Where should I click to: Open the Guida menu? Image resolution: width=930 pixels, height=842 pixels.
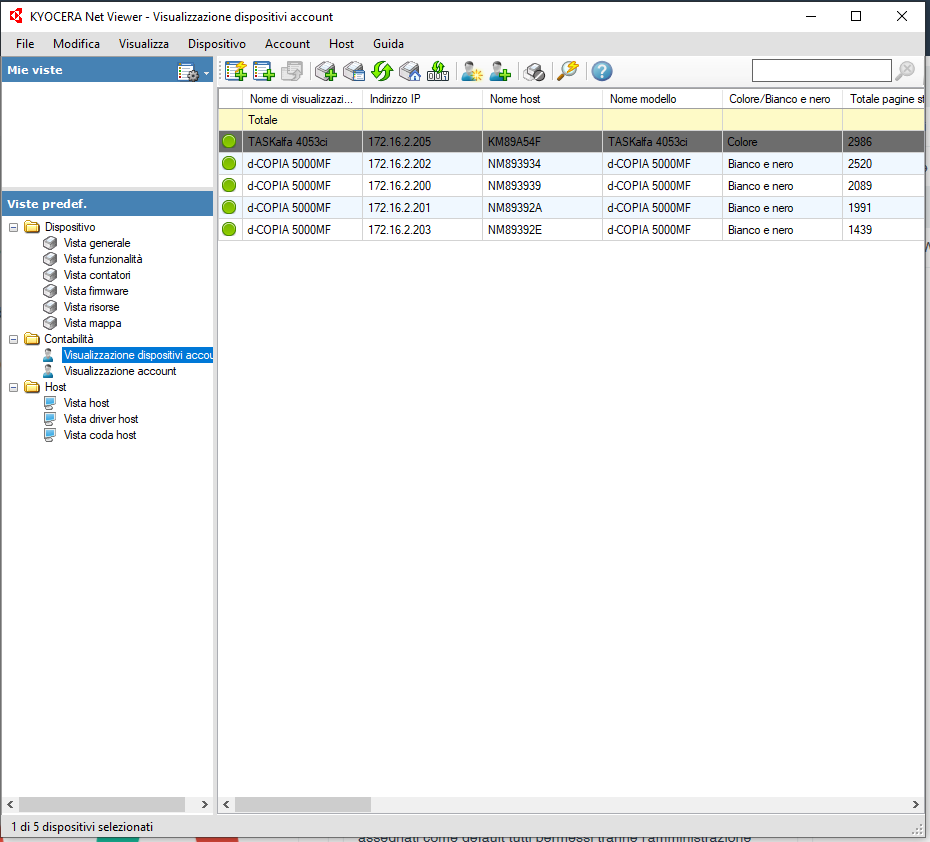388,44
